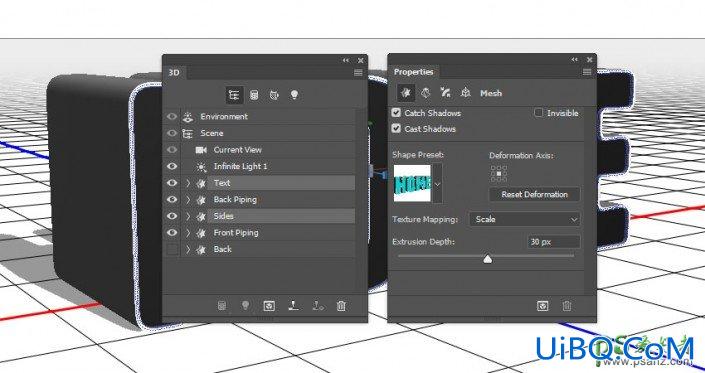Viewport: 705px width, 373px height.
Task: Collapse the Properties panel double arrows
Action: pyautogui.click(x=575, y=59)
